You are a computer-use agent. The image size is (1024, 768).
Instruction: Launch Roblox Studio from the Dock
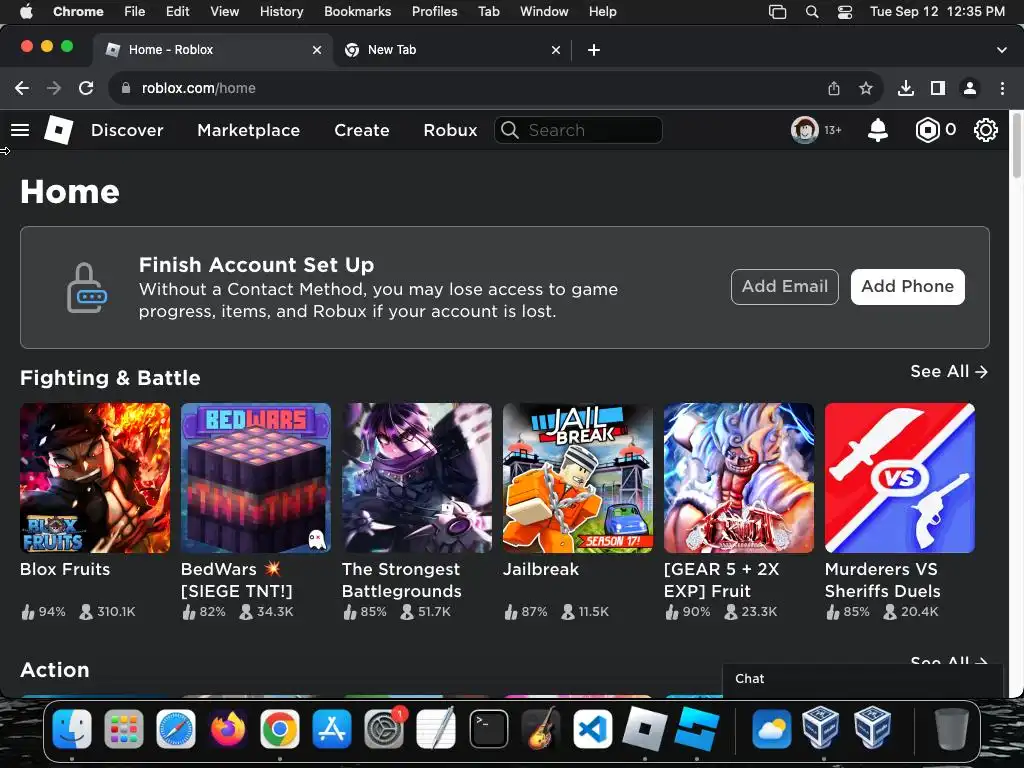pyautogui.click(x=697, y=728)
